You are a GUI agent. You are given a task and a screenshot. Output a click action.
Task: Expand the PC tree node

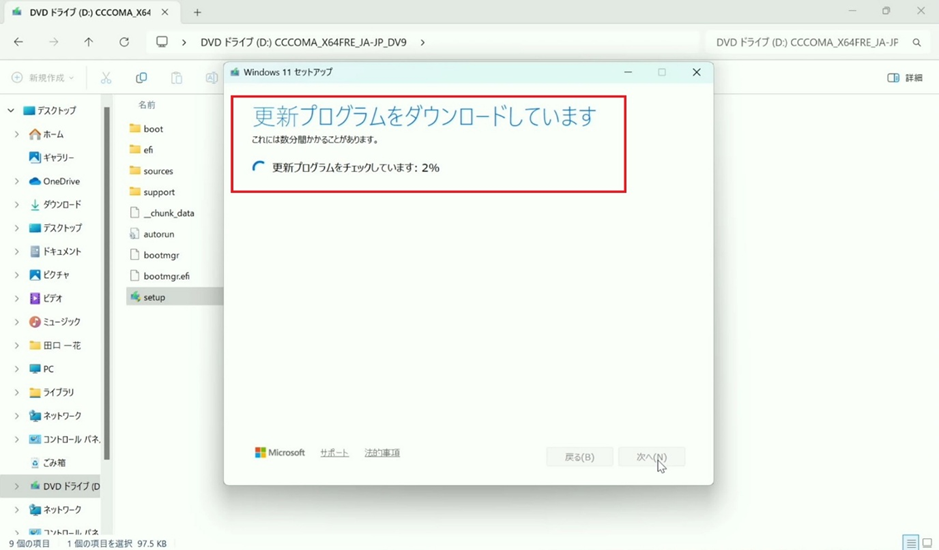[x=16, y=369]
